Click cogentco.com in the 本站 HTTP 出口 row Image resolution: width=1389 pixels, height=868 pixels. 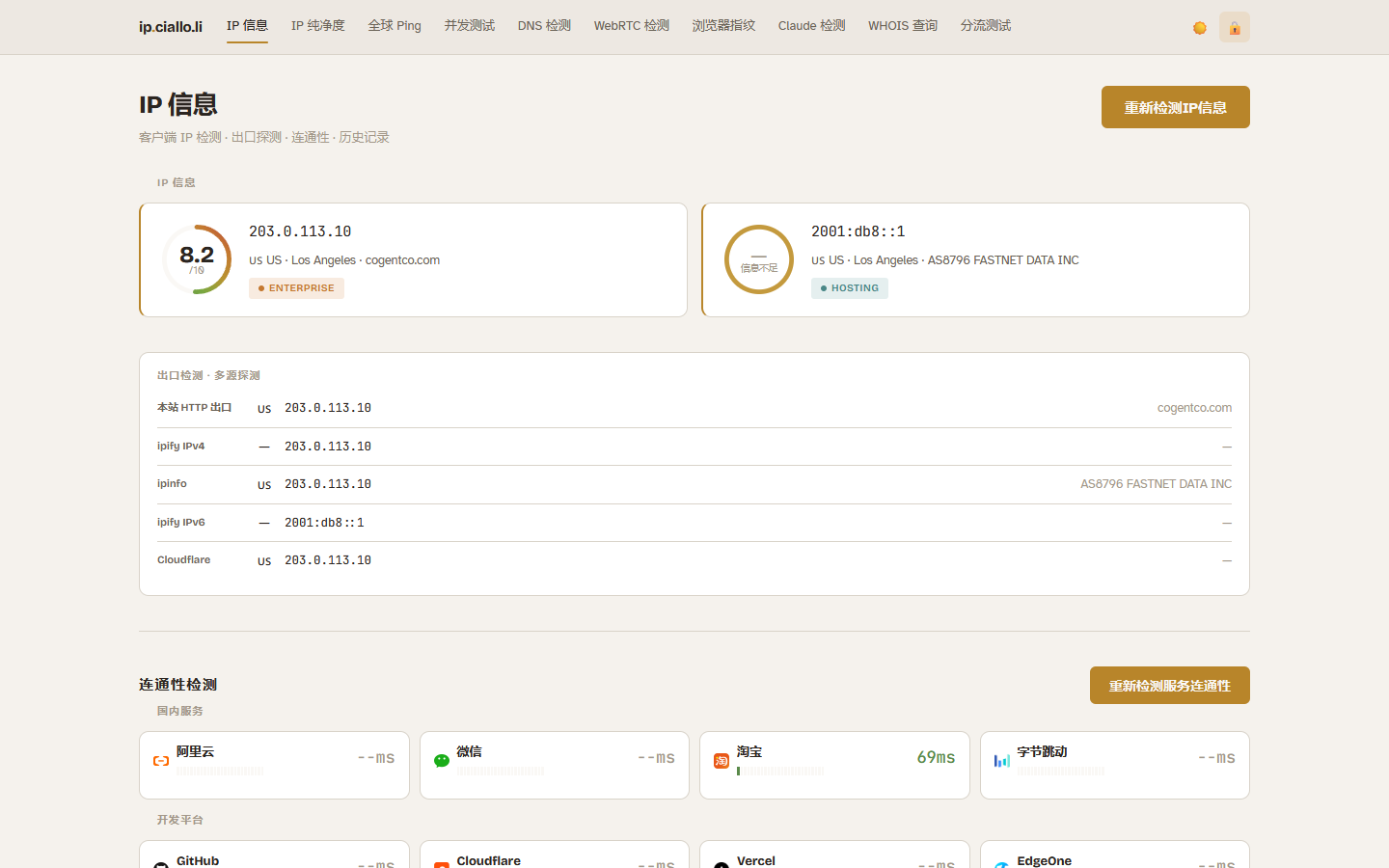(1194, 408)
